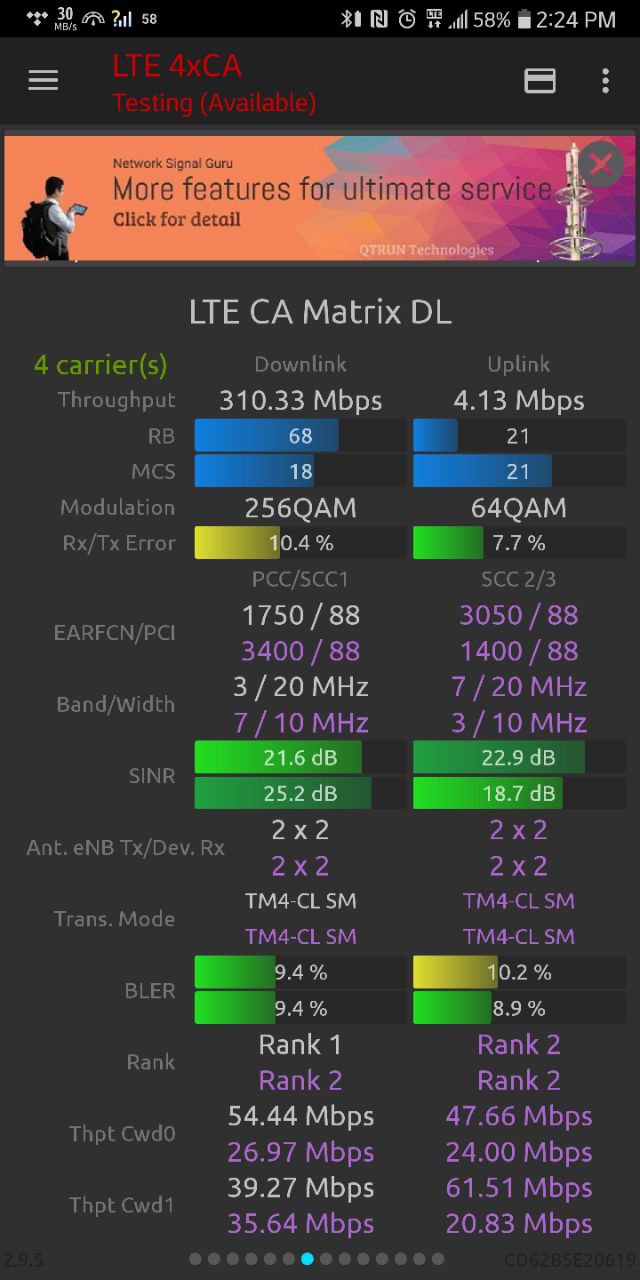Screen dimensions: 640x1280
Task: Tap the battery icon in status bar
Action: (524, 19)
